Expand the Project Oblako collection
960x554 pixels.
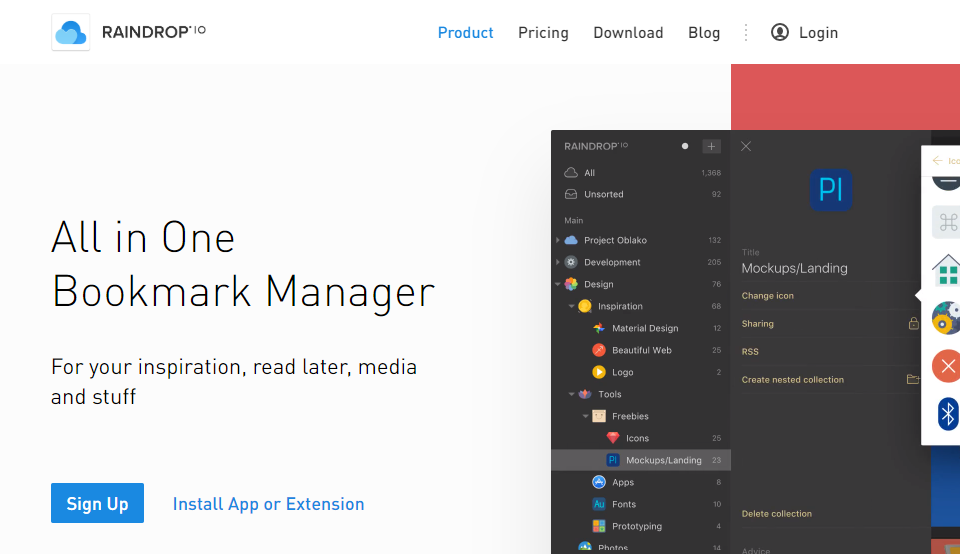(558, 240)
